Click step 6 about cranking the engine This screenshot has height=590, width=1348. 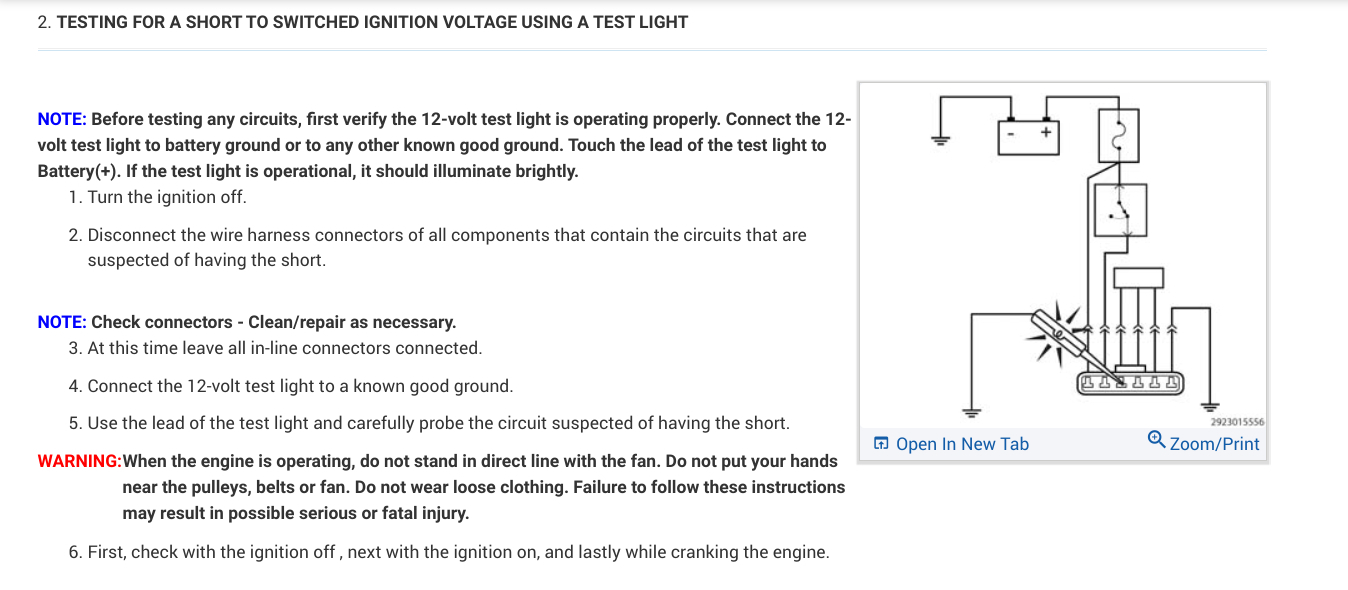point(458,552)
